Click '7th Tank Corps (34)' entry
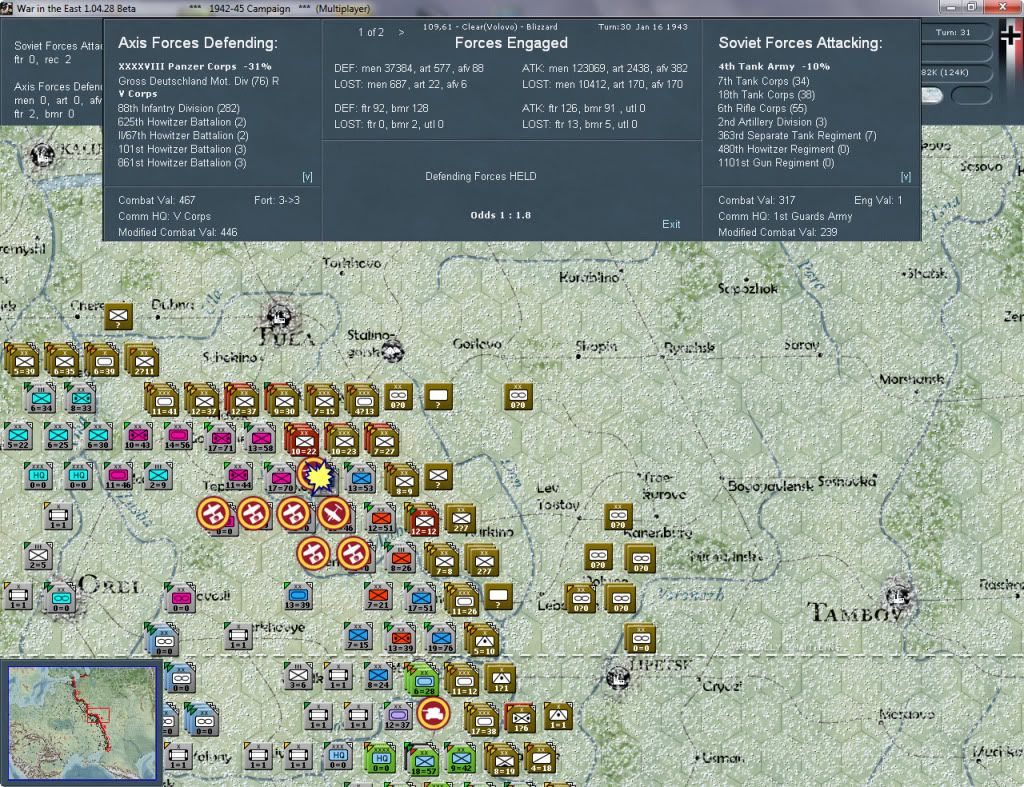Screen dimensions: 1024x787 pyautogui.click(x=763, y=81)
